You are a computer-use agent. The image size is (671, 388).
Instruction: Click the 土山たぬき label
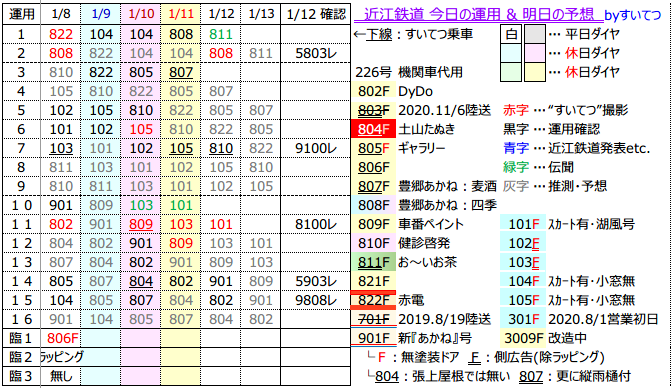(427, 129)
